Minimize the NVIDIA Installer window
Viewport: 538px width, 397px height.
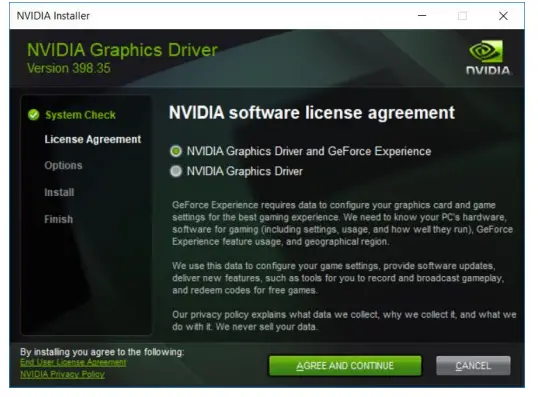(422, 16)
